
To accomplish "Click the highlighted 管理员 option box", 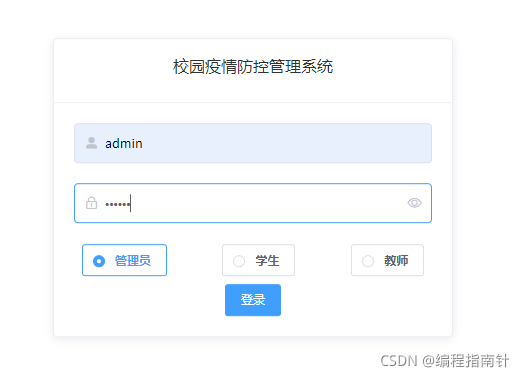I will (x=125, y=260).
